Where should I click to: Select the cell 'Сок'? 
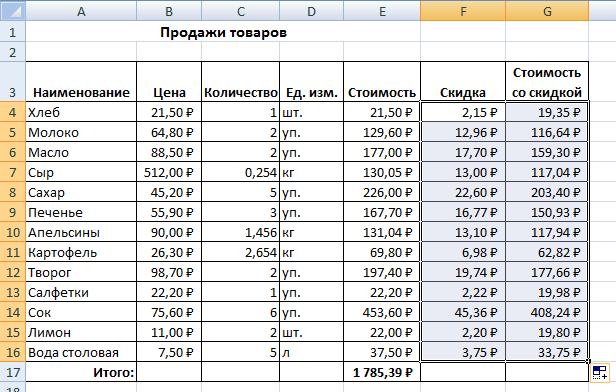click(x=81, y=312)
